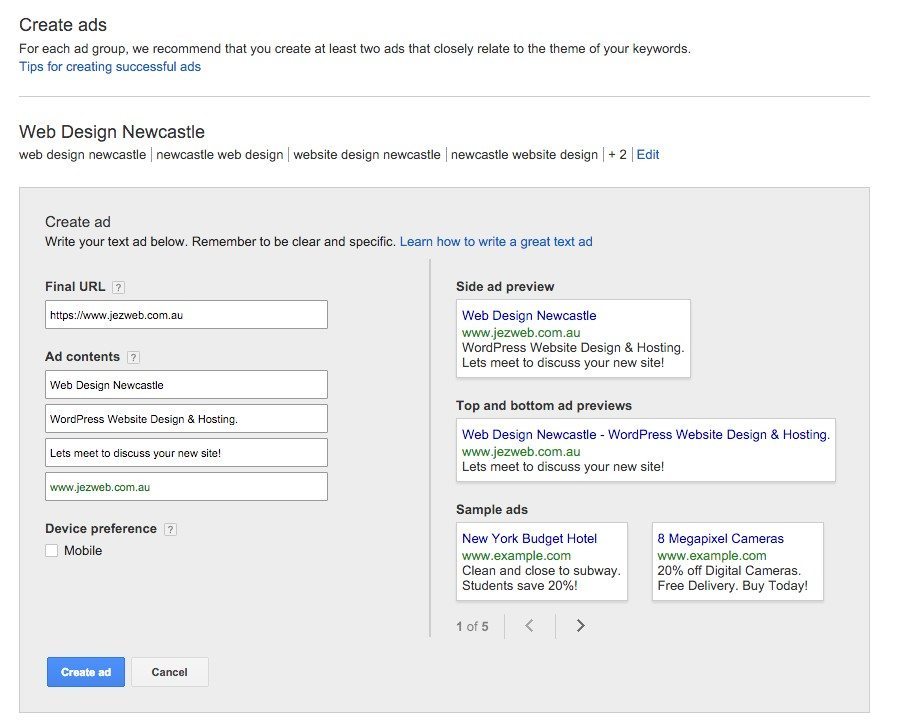Enable the Mobile device preference
Image resolution: width=907 pixels, height=724 pixels.
(x=50, y=551)
